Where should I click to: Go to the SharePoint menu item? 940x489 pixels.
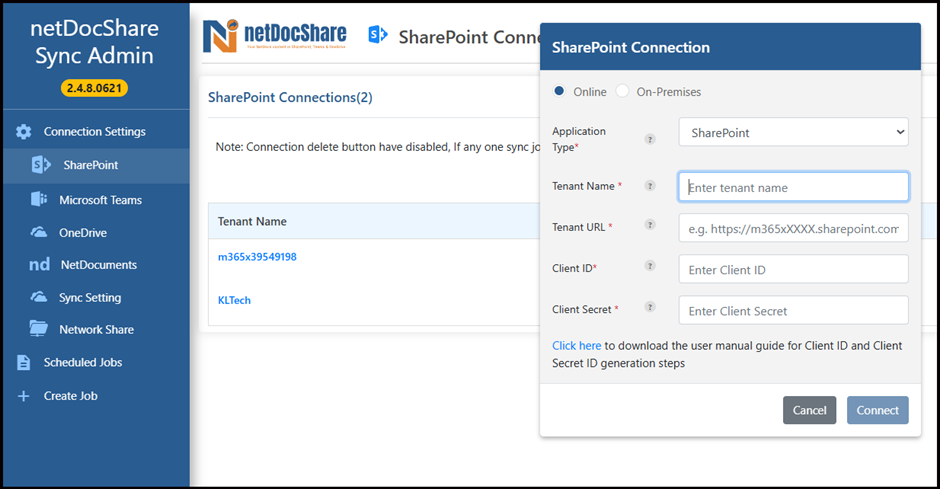[x=91, y=165]
